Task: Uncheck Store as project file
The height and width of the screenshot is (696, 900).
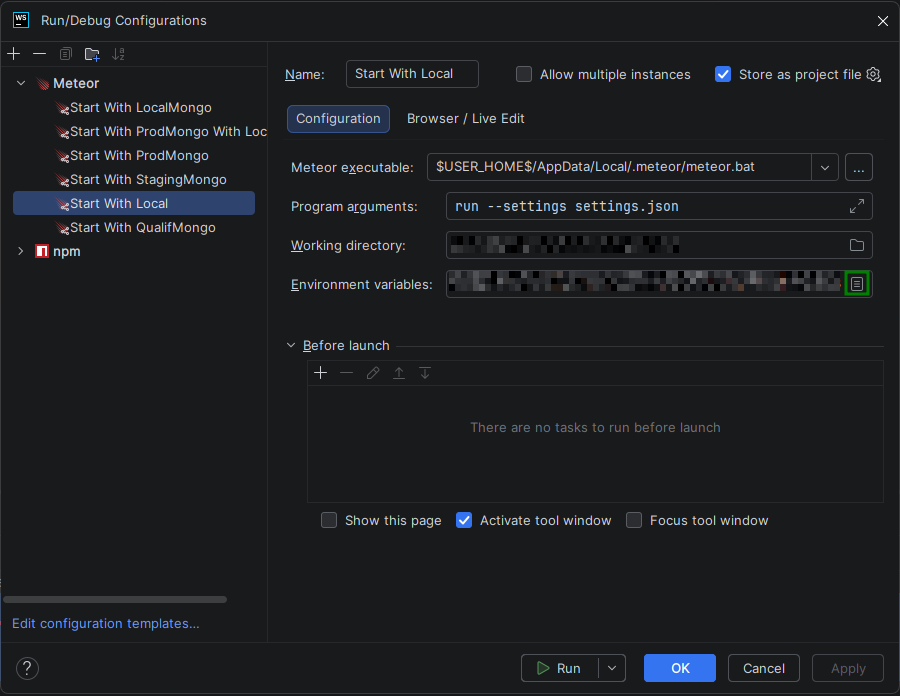Action: 723,74
